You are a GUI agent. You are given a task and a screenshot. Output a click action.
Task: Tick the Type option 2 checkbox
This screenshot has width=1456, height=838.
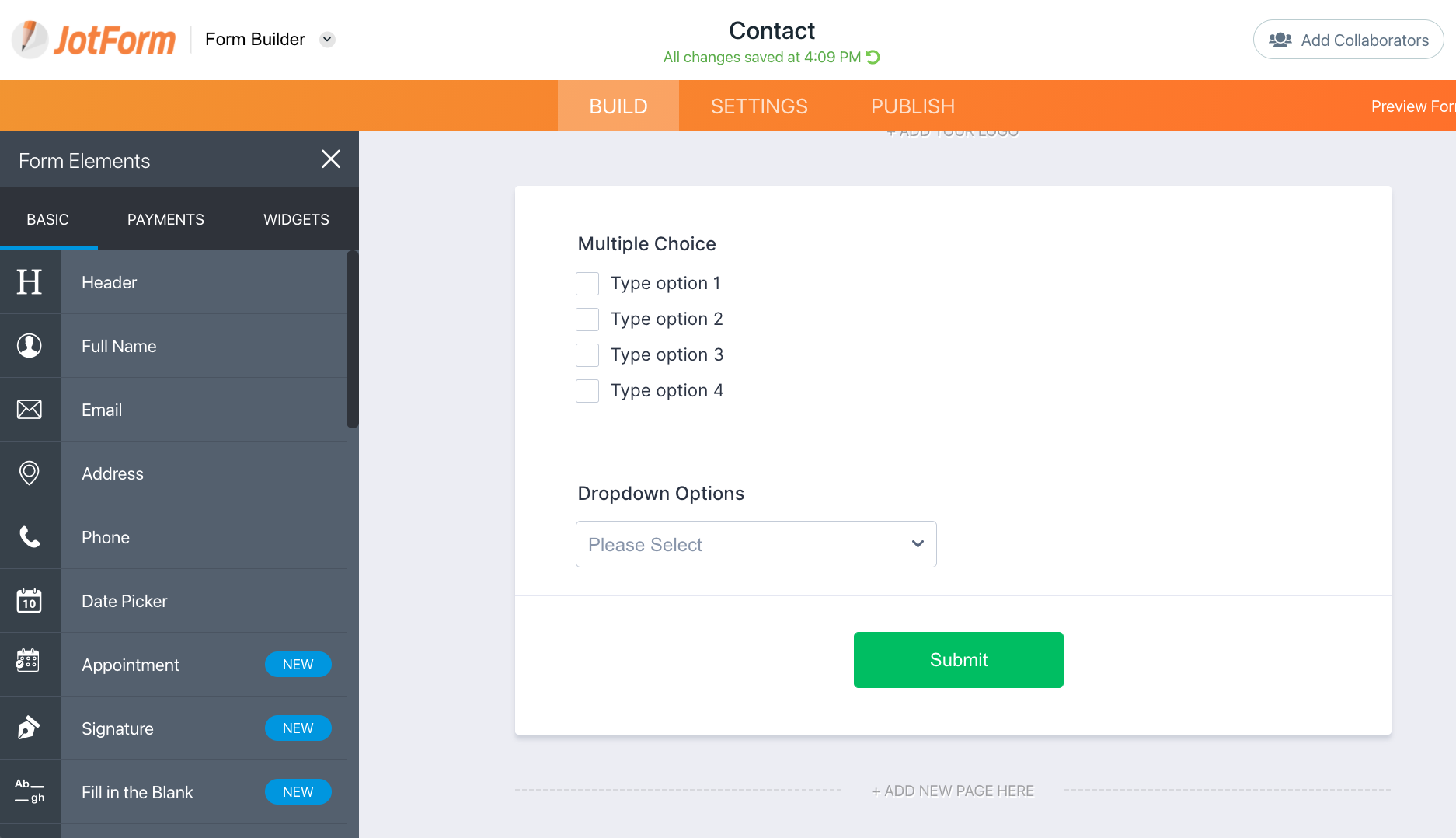tap(587, 319)
